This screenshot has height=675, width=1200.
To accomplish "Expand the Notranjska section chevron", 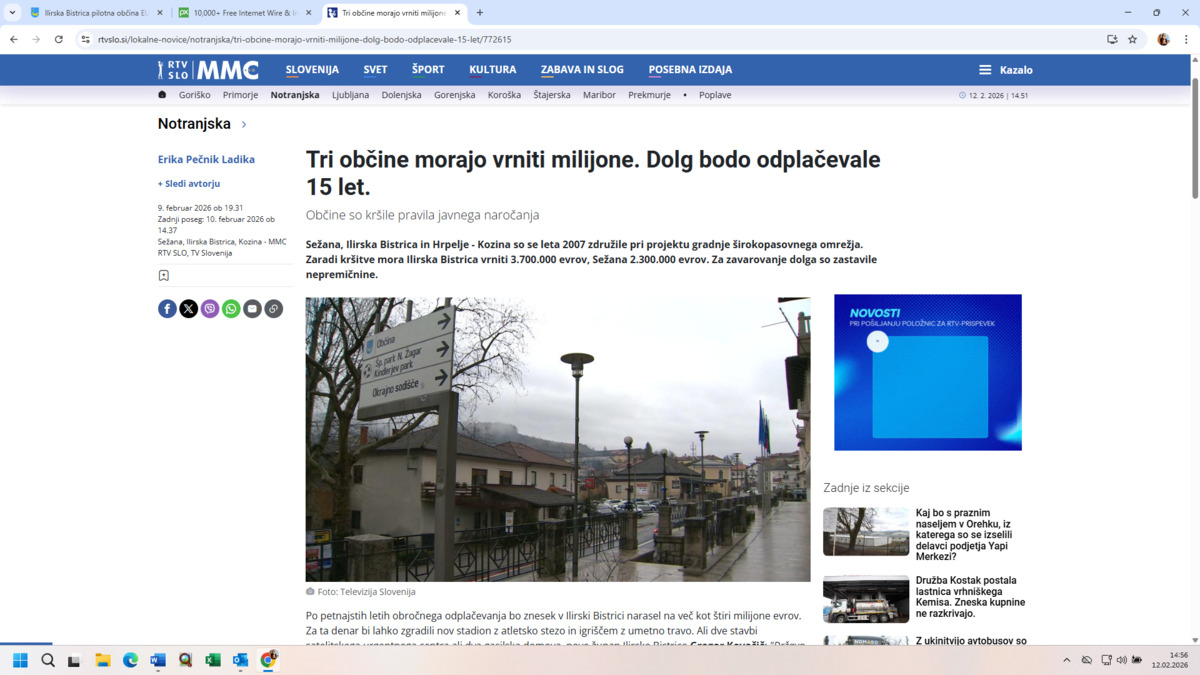I will 244,125.
